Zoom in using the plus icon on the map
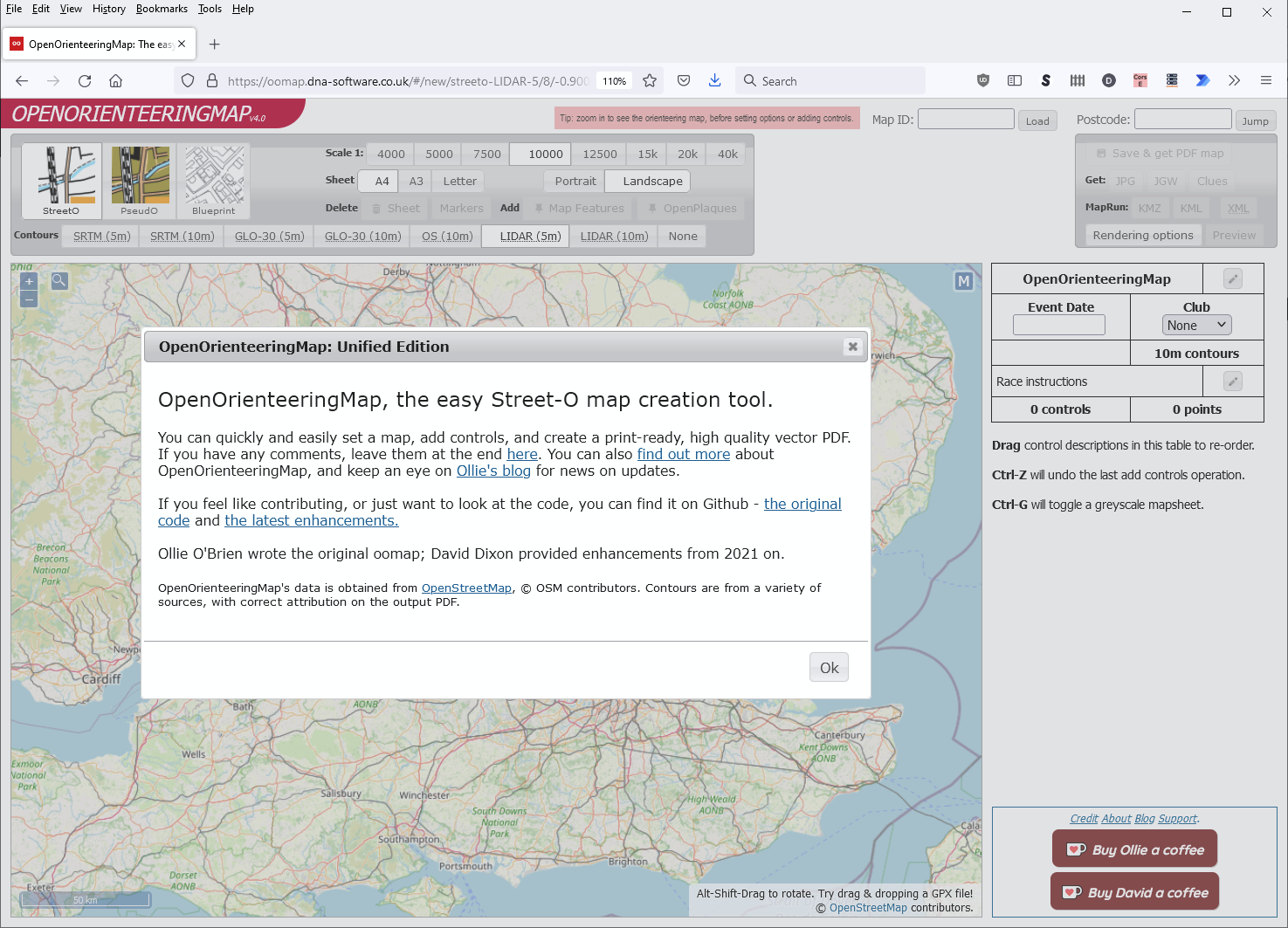 [x=28, y=280]
